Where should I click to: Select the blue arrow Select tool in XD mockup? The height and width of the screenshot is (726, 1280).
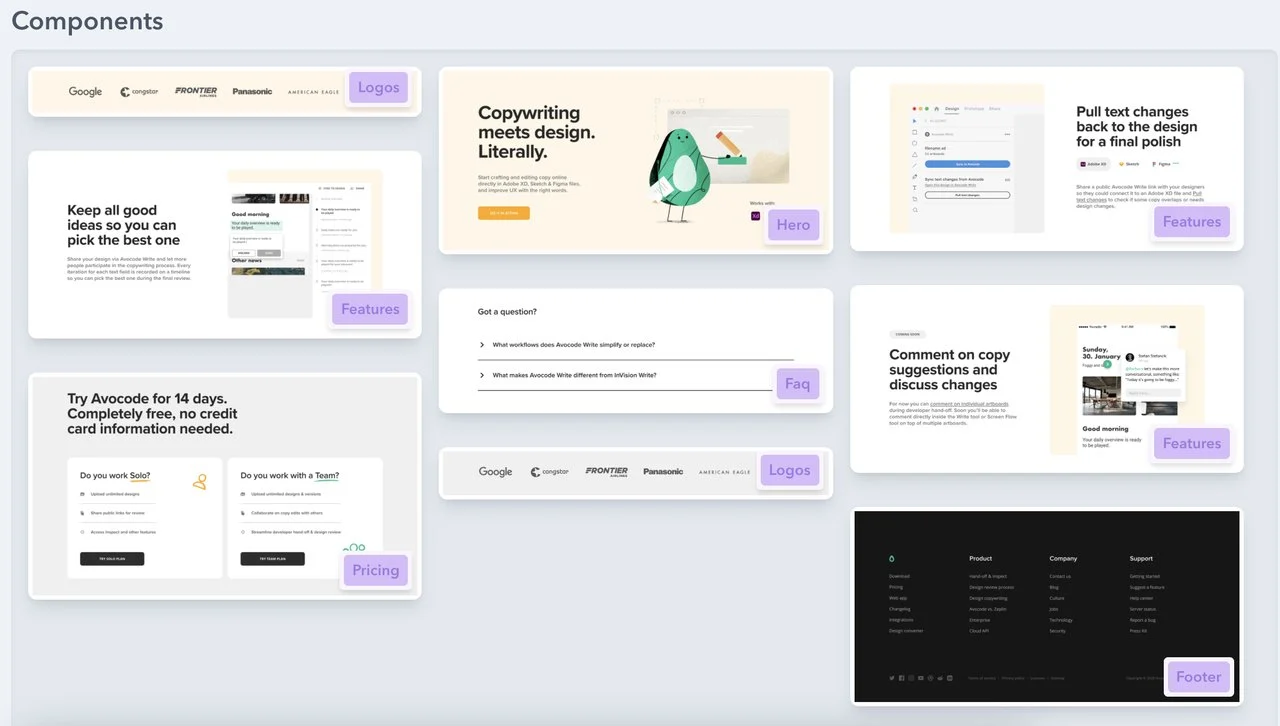914,120
